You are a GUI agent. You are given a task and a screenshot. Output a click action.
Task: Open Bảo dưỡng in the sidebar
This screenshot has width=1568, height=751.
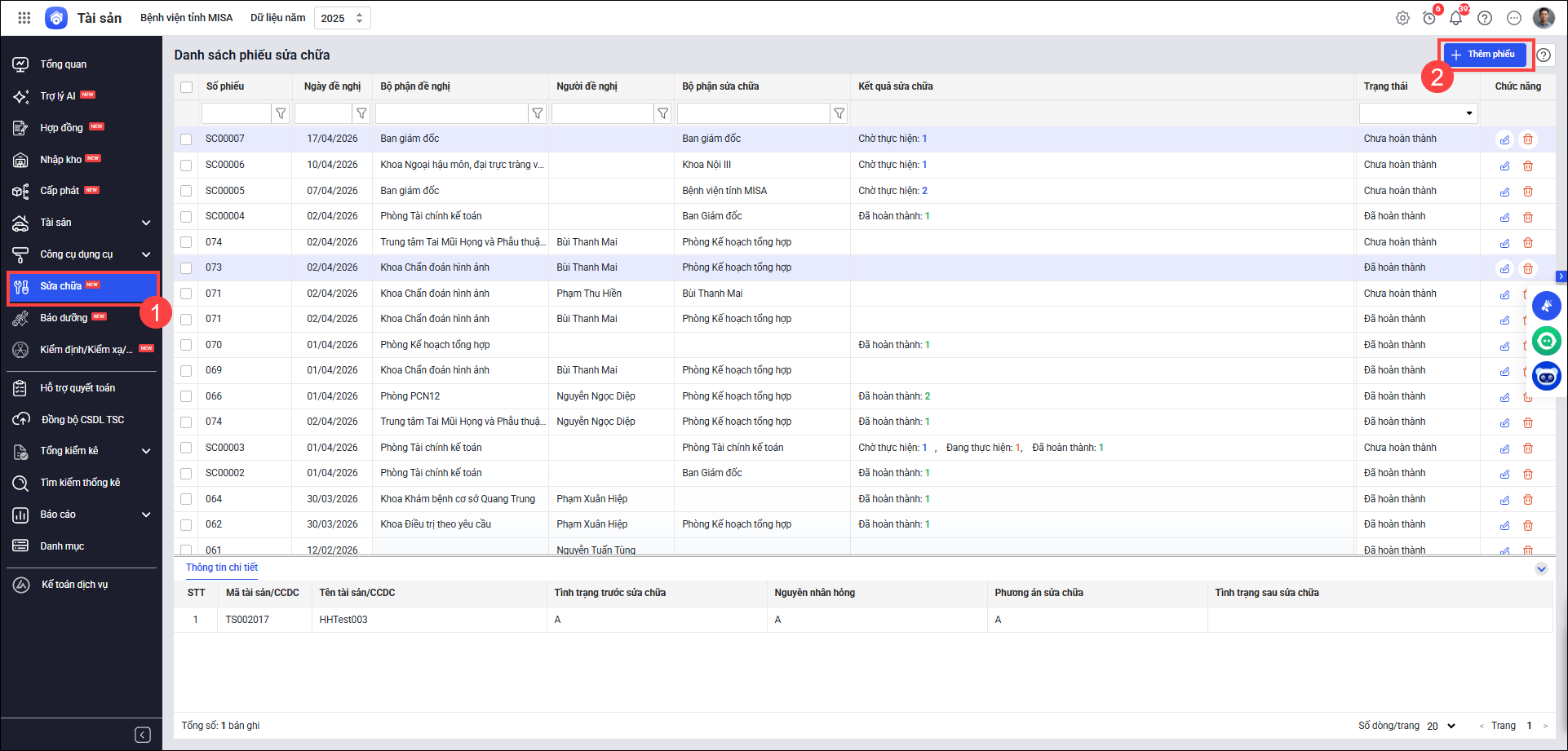[x=64, y=318]
